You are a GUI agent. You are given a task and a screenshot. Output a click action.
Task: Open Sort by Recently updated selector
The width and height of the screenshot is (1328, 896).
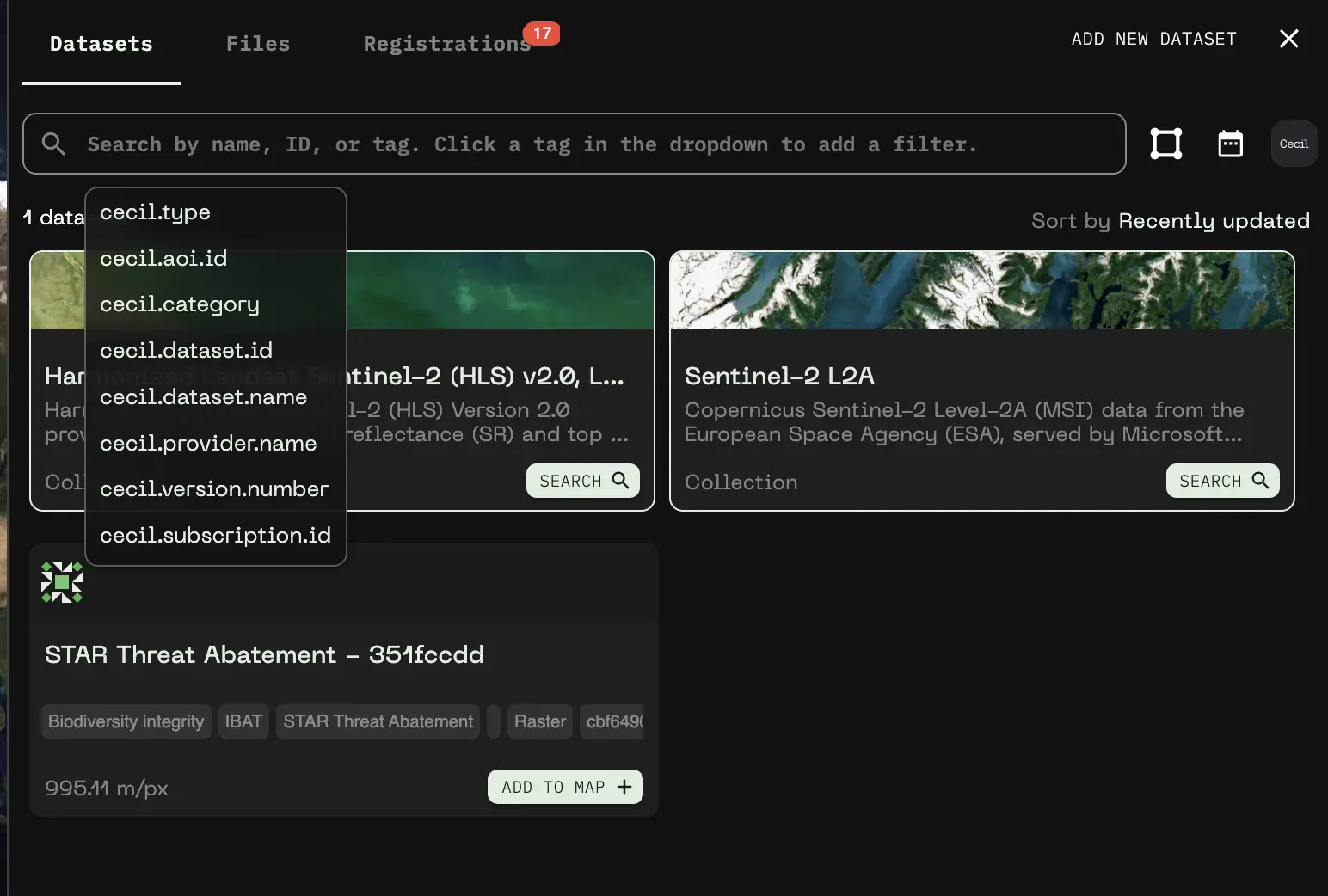[x=1213, y=221]
